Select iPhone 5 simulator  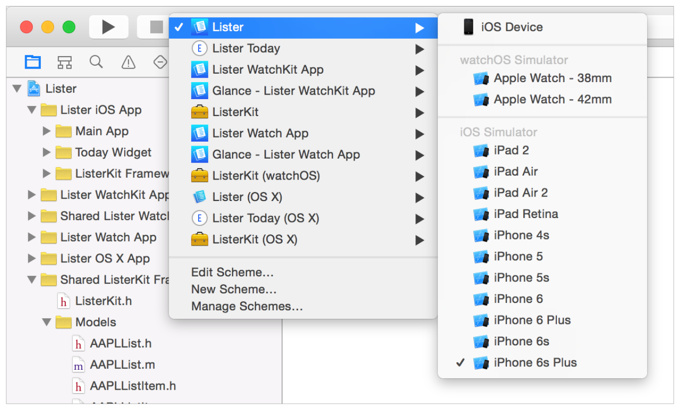tap(543, 257)
